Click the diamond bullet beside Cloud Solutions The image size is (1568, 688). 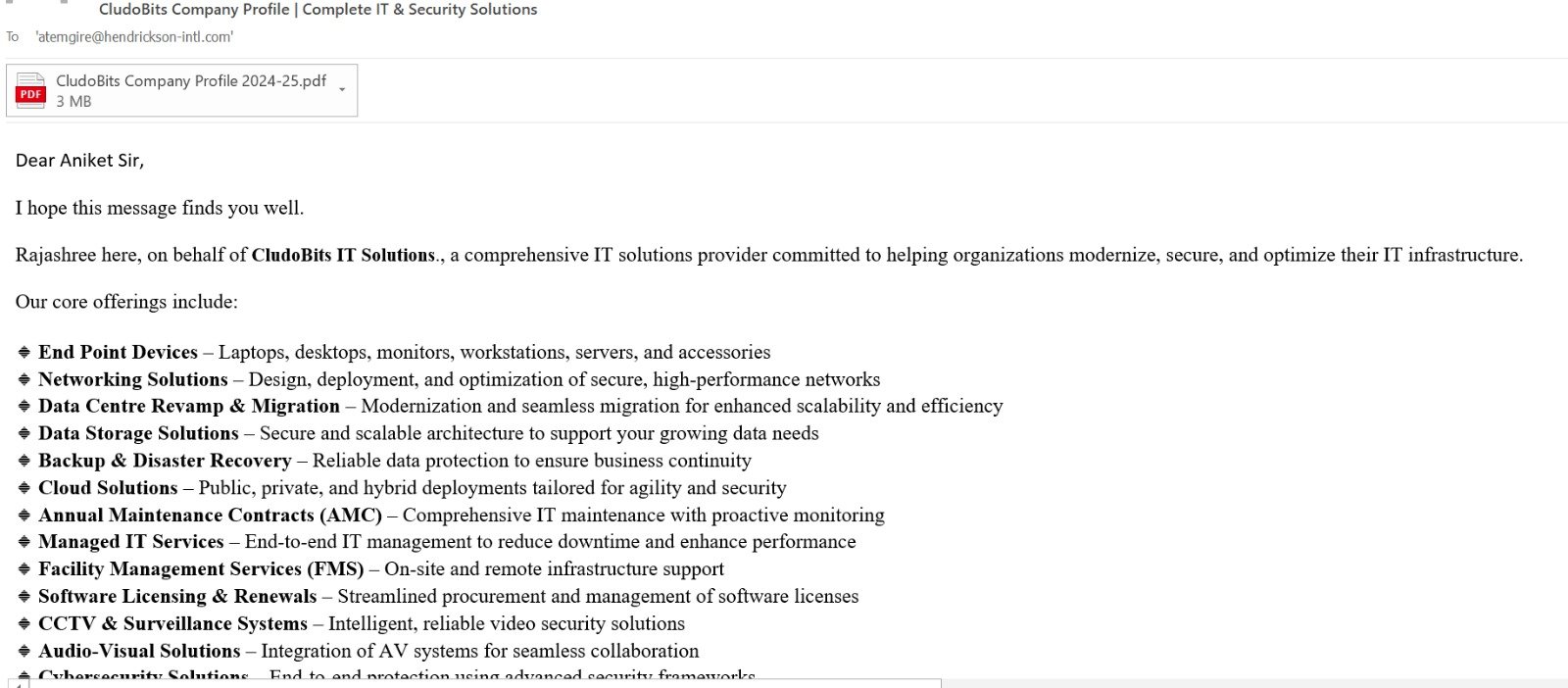[24, 488]
